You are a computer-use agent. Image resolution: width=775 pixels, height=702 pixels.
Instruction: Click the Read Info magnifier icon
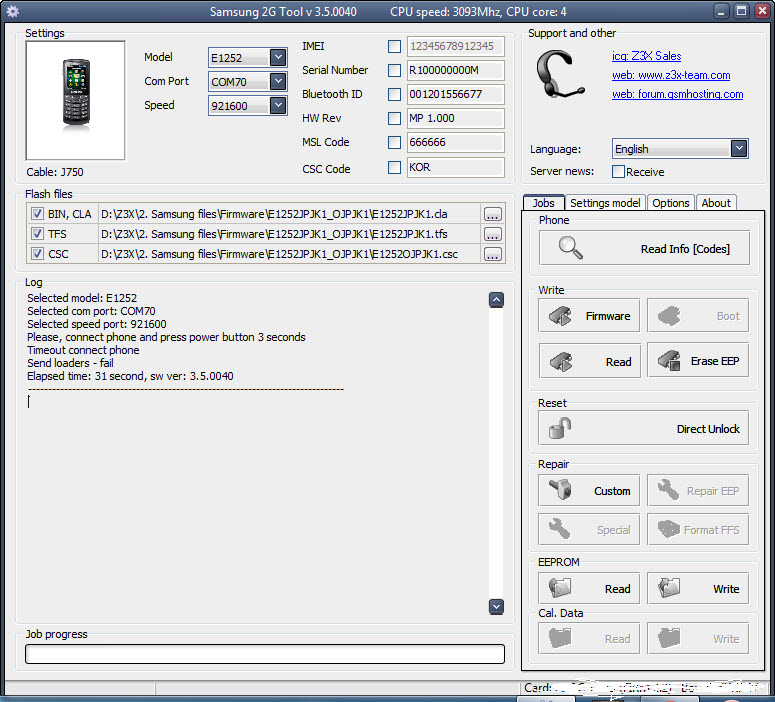tap(570, 248)
